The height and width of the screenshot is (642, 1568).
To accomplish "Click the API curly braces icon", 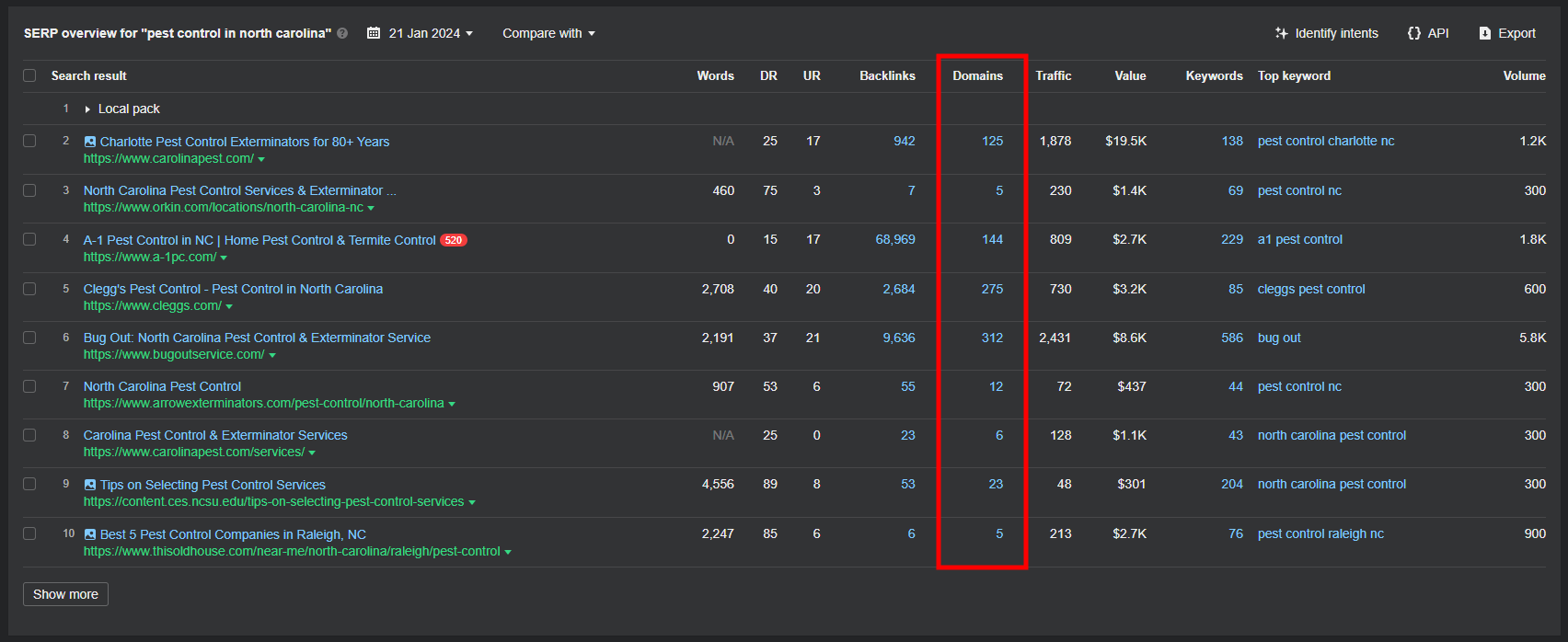I will [x=1414, y=33].
